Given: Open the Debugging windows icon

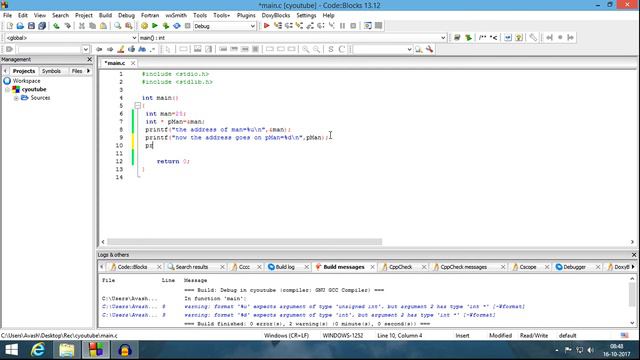Looking at the screenshot, I should pos(368,26).
